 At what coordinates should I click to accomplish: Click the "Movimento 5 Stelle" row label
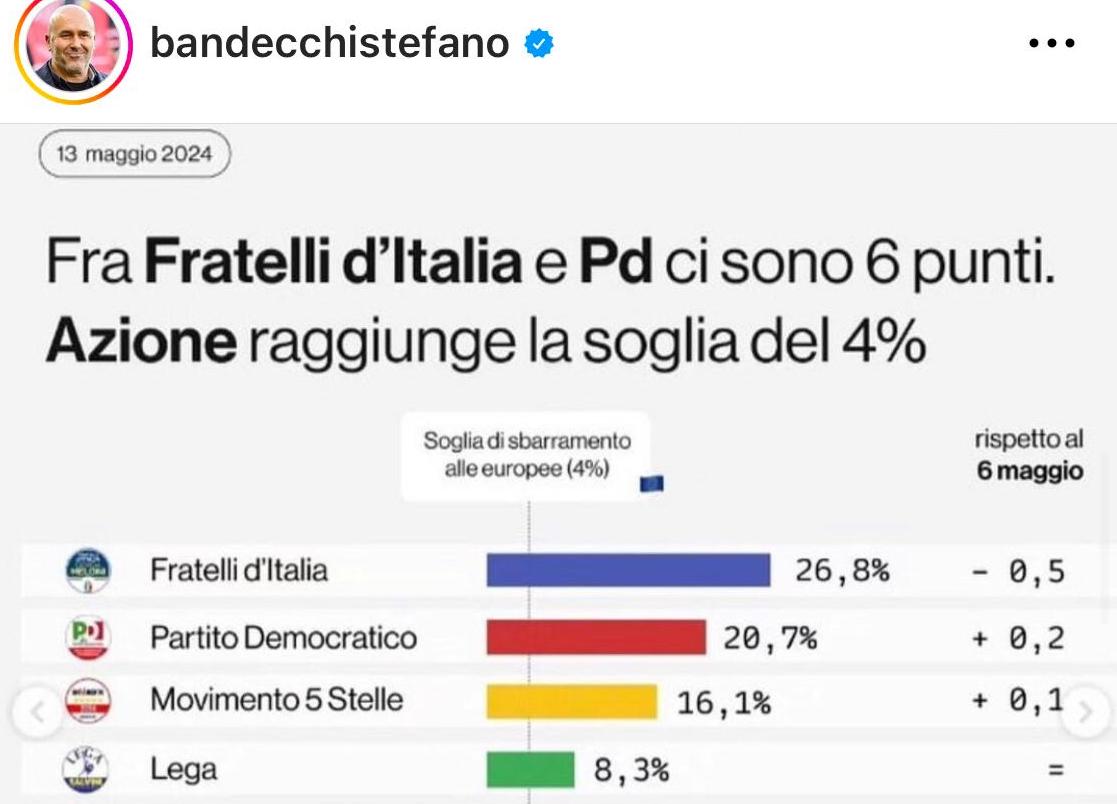tap(276, 700)
